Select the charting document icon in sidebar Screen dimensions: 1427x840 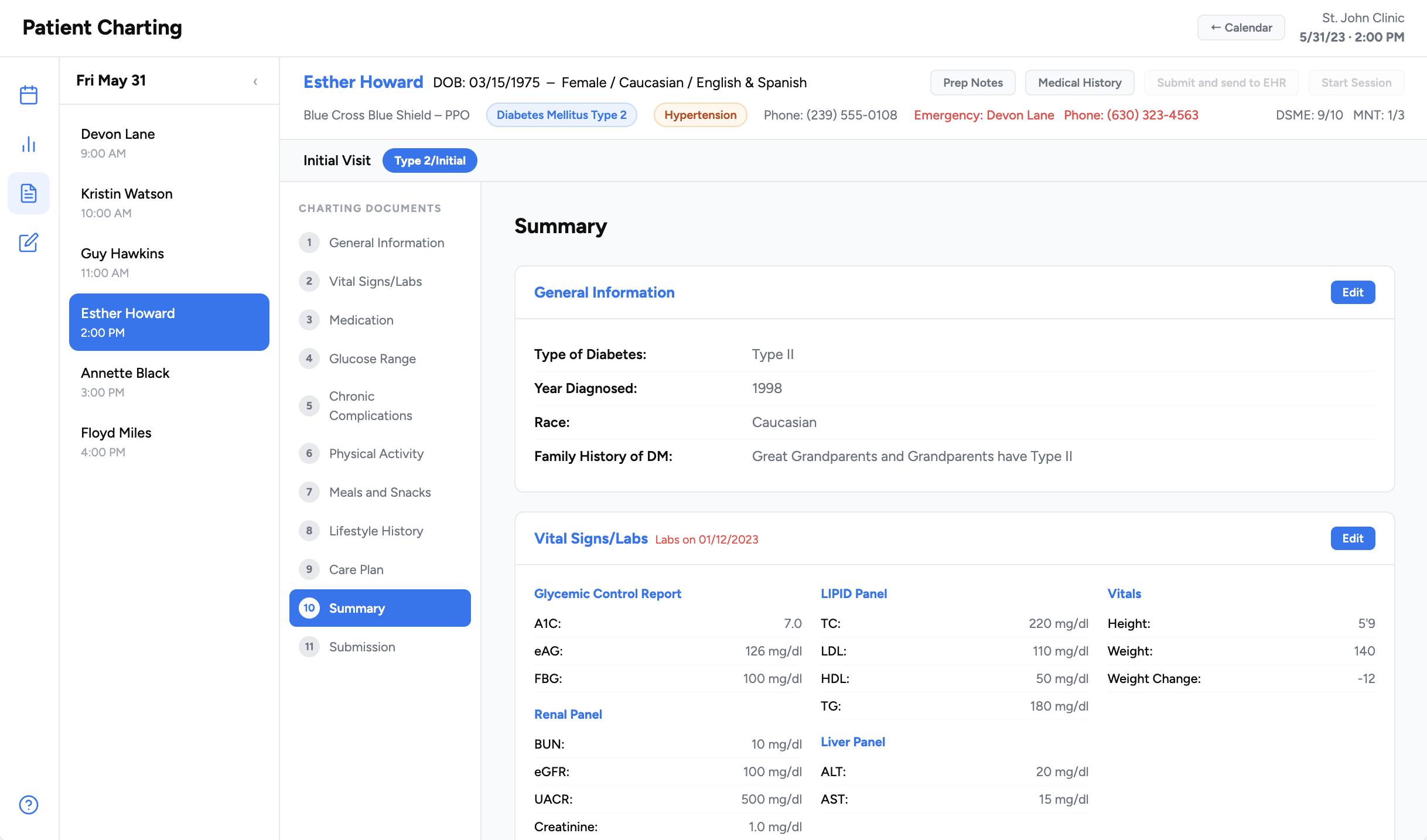click(29, 193)
